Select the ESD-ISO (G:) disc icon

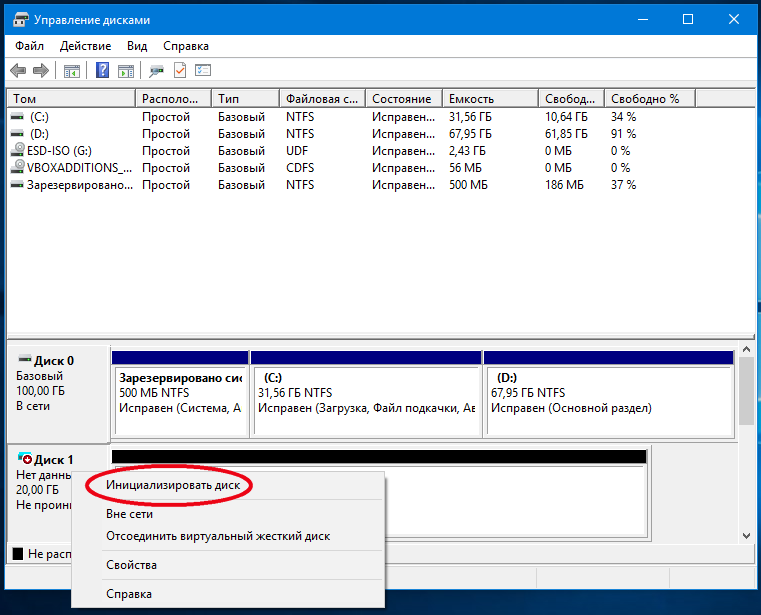tap(18, 150)
